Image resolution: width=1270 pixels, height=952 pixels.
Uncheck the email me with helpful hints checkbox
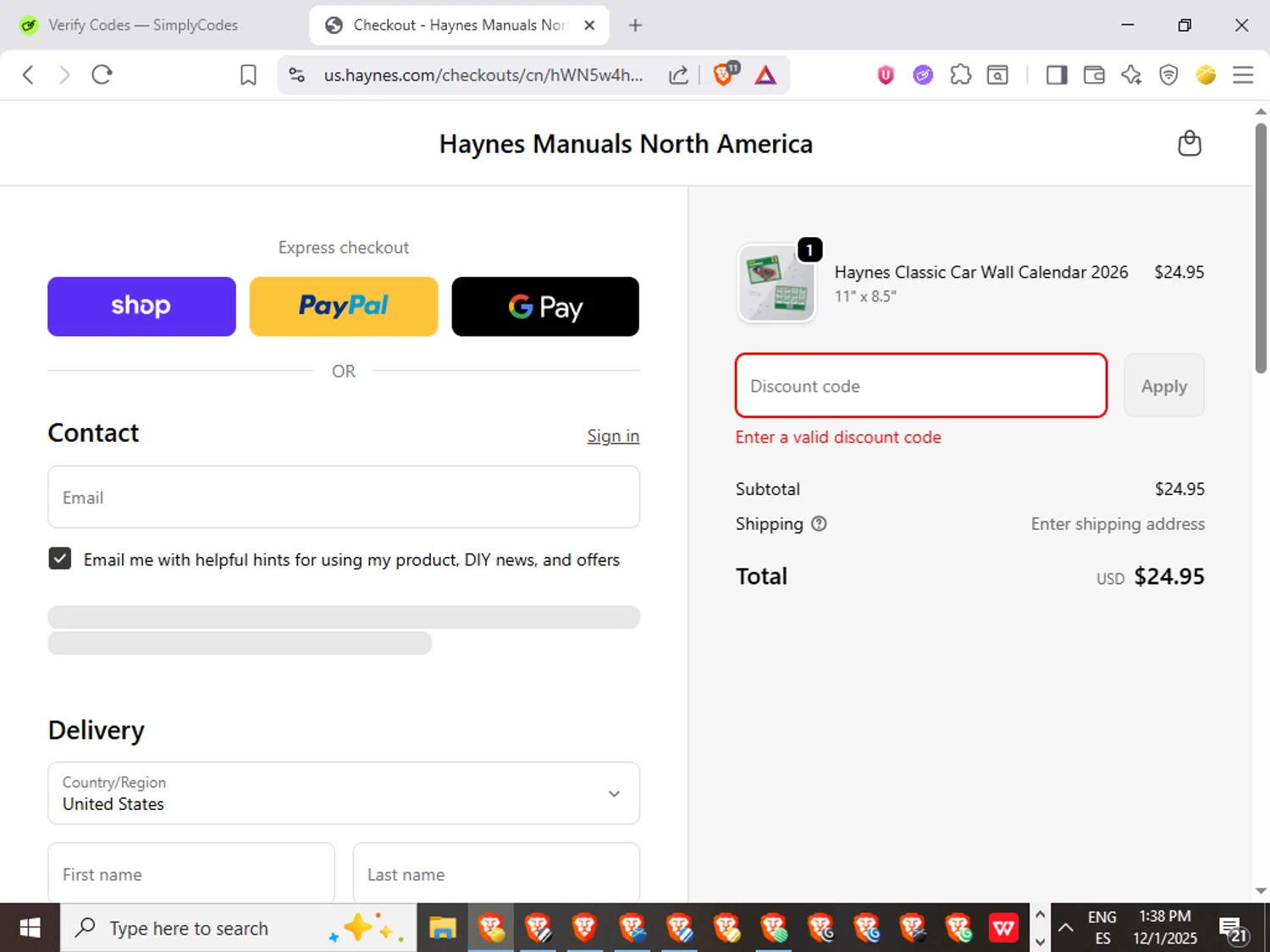(60, 559)
